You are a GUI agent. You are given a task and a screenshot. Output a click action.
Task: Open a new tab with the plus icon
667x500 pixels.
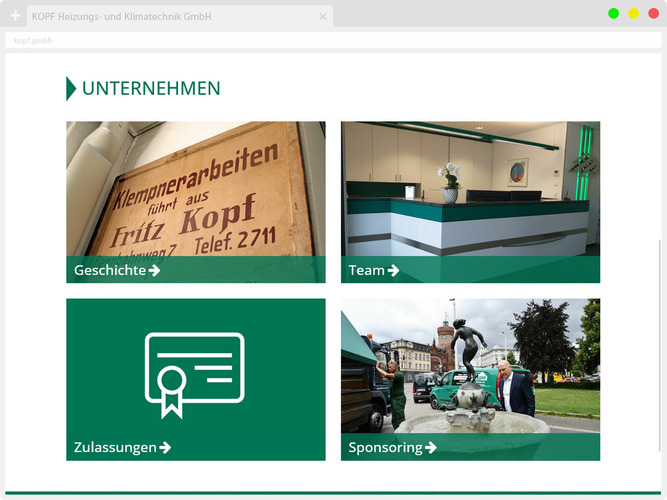(15, 17)
